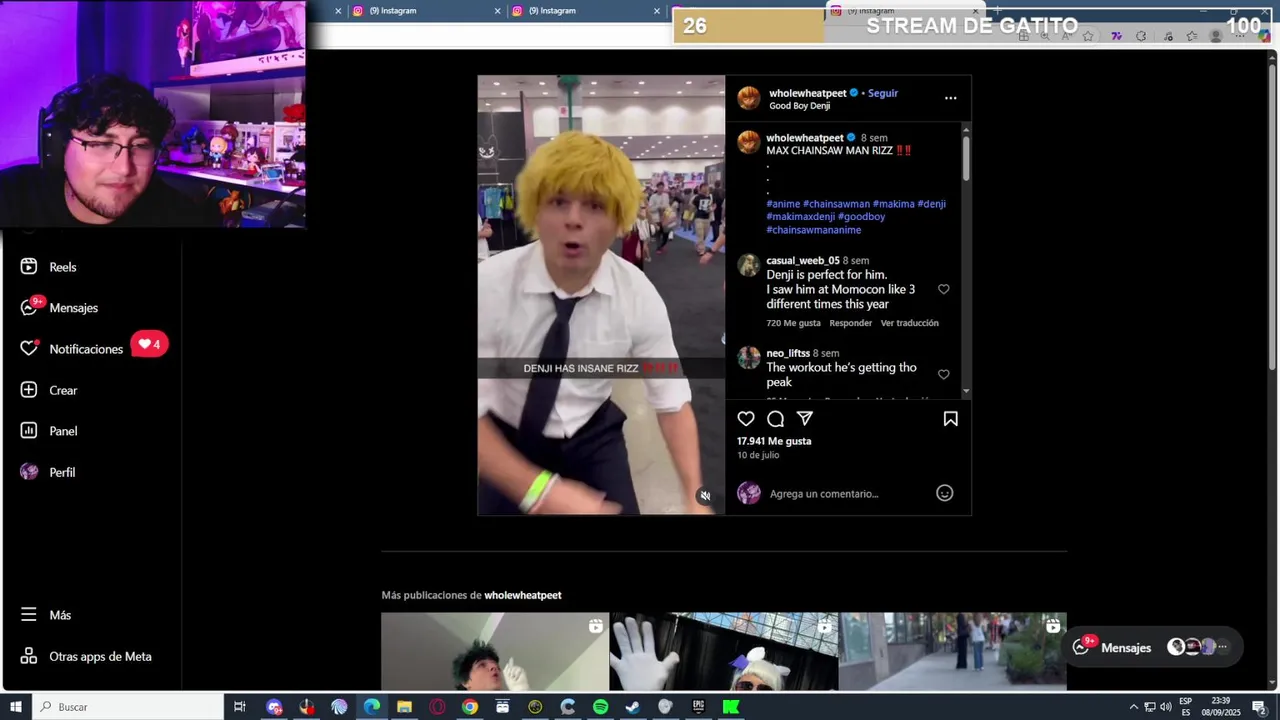1280x720 pixels.
Task: Open Otras apps de Meta
Action: click(85, 657)
